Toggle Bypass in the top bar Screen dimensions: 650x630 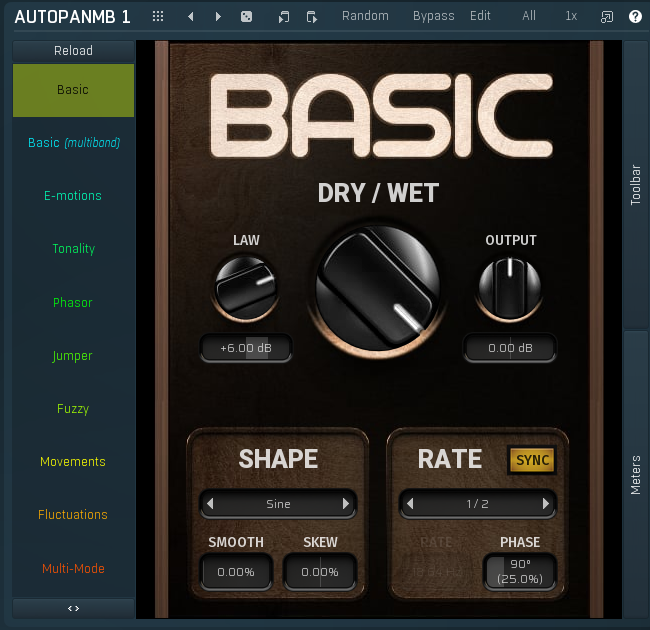tap(433, 16)
